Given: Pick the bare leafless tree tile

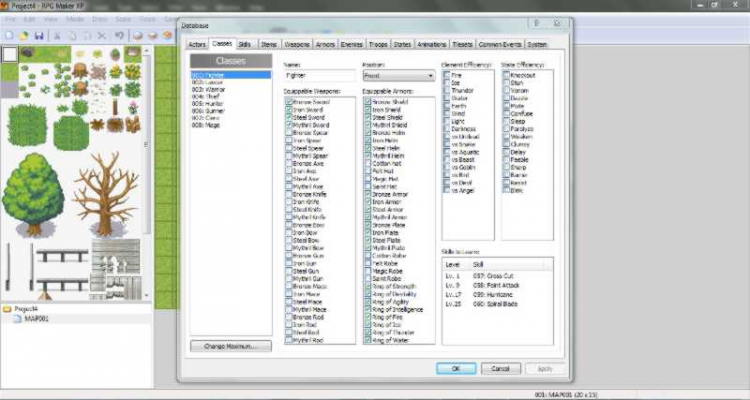Looking at the screenshot, I should (x=106, y=194).
